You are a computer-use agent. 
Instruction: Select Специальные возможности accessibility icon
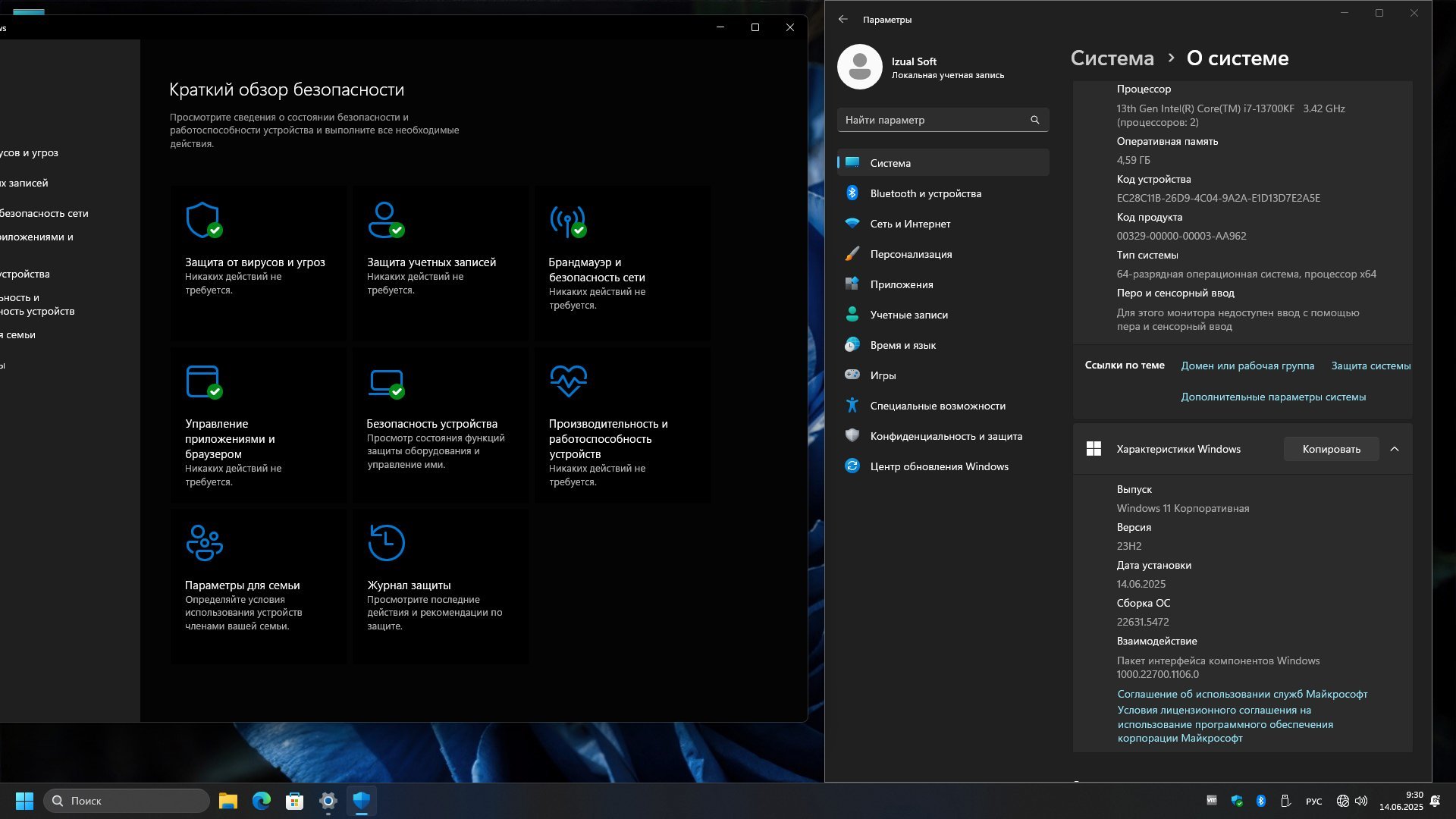click(x=852, y=406)
